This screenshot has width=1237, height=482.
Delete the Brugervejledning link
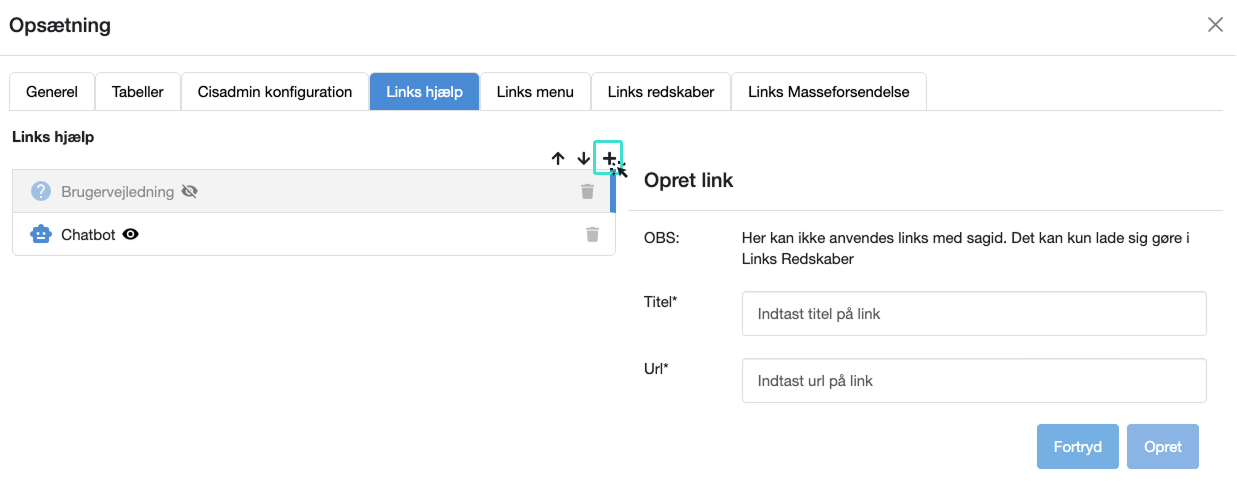[587, 191]
